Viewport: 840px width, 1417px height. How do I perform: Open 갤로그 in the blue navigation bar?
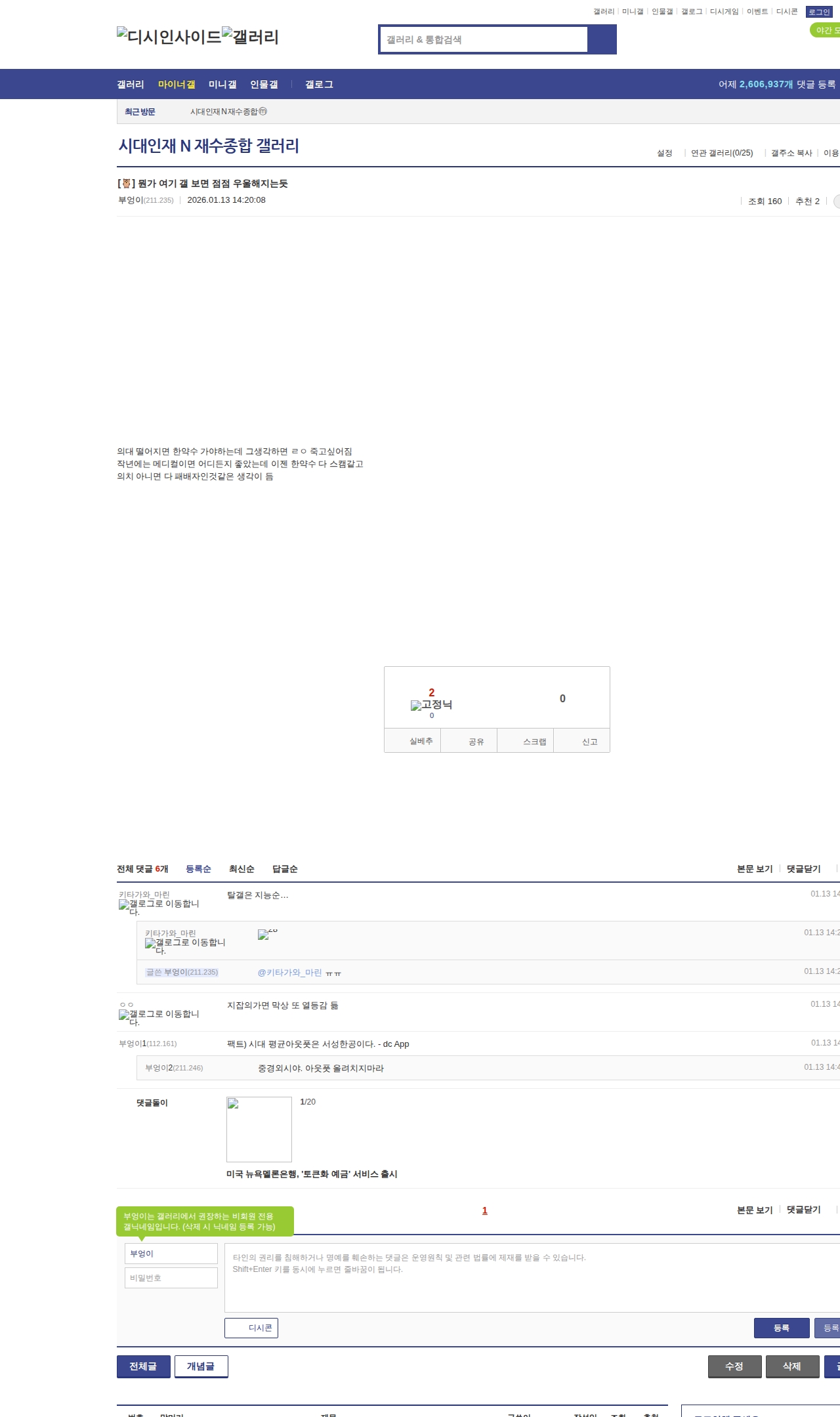coord(319,85)
